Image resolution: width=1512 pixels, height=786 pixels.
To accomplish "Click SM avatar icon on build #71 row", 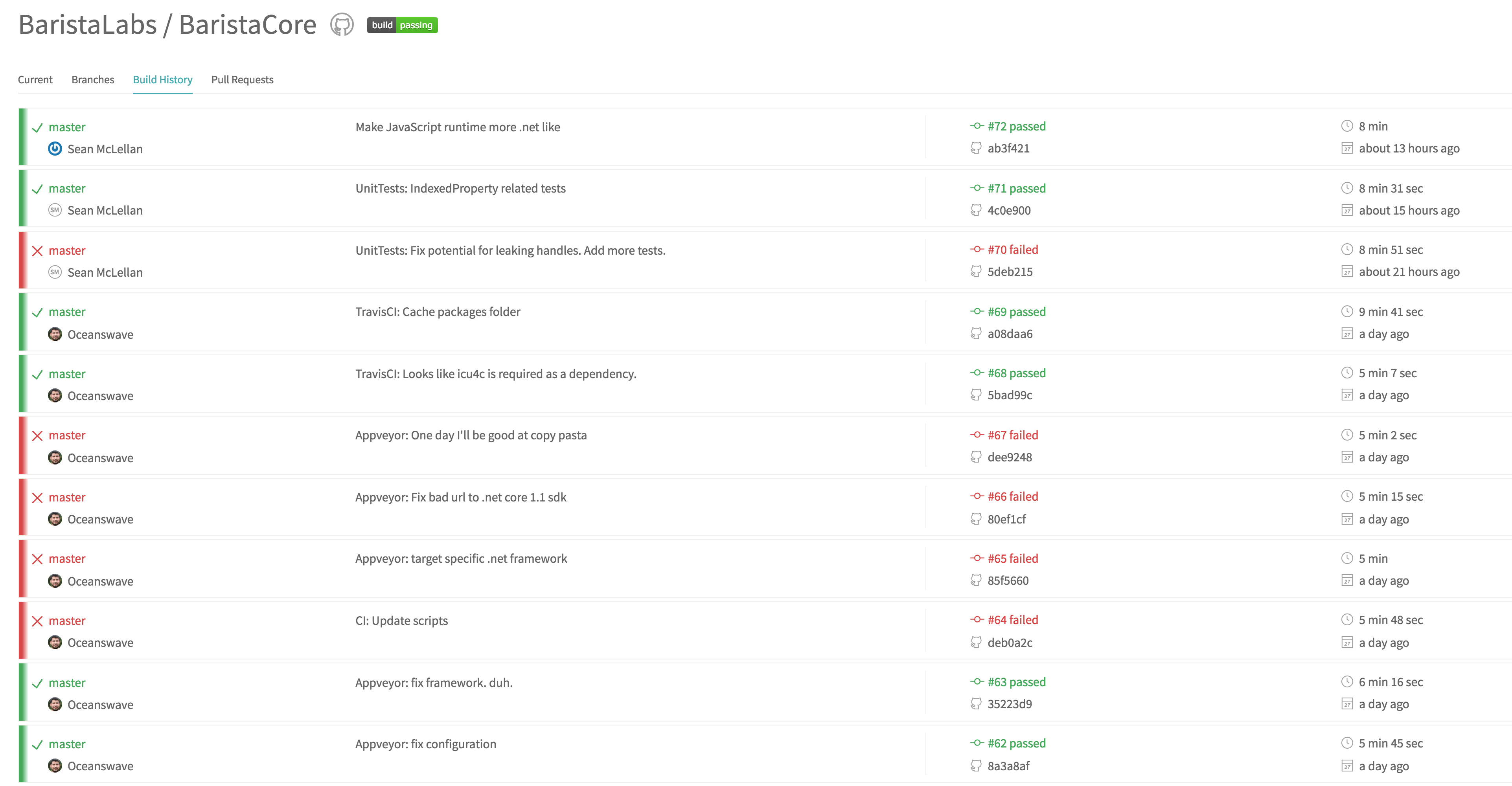I will point(55,210).
